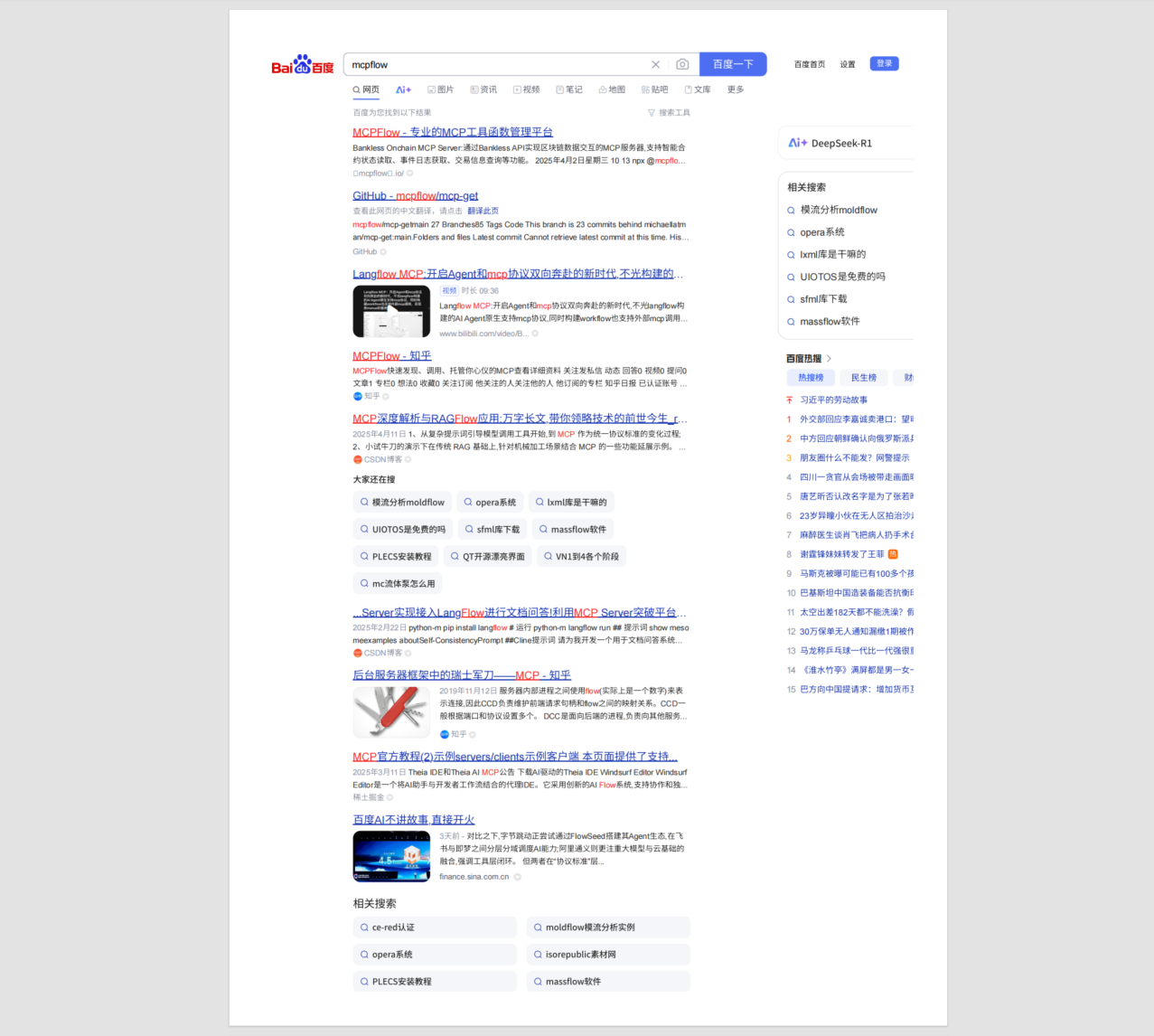This screenshot has height=1036, width=1154.
Task: Click bottom massflow软件 related search
Action: coord(608,982)
